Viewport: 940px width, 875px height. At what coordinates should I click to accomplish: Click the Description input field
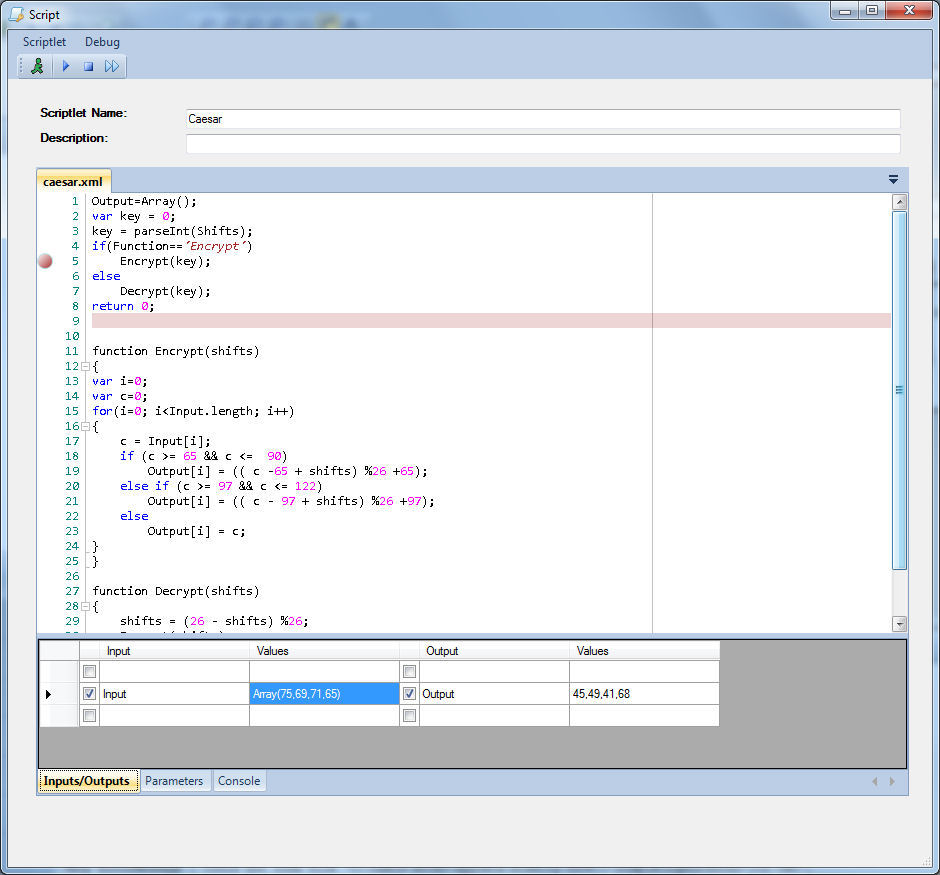[543, 144]
